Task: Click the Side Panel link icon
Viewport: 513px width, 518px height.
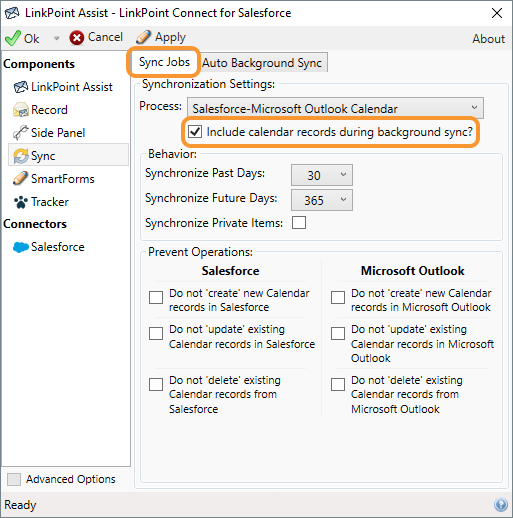Action: pos(20,133)
